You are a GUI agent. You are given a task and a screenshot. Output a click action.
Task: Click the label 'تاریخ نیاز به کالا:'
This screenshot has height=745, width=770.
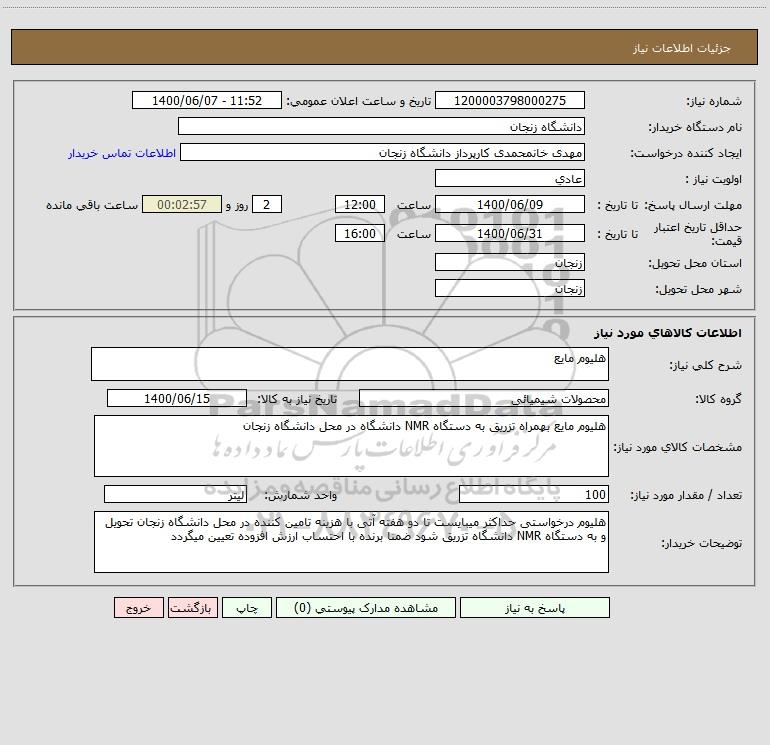297,399
